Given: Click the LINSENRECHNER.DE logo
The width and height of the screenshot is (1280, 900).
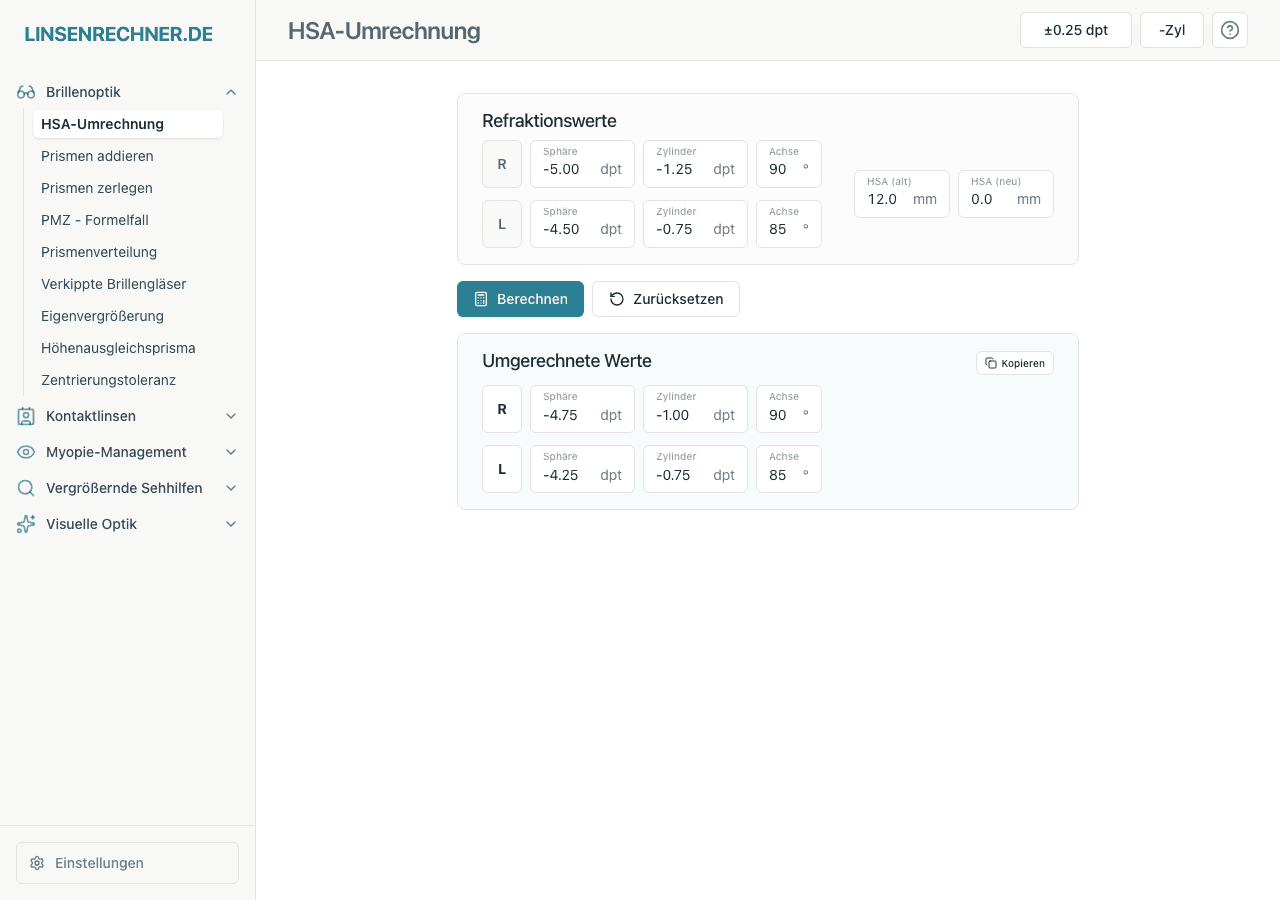Looking at the screenshot, I should 118,33.
